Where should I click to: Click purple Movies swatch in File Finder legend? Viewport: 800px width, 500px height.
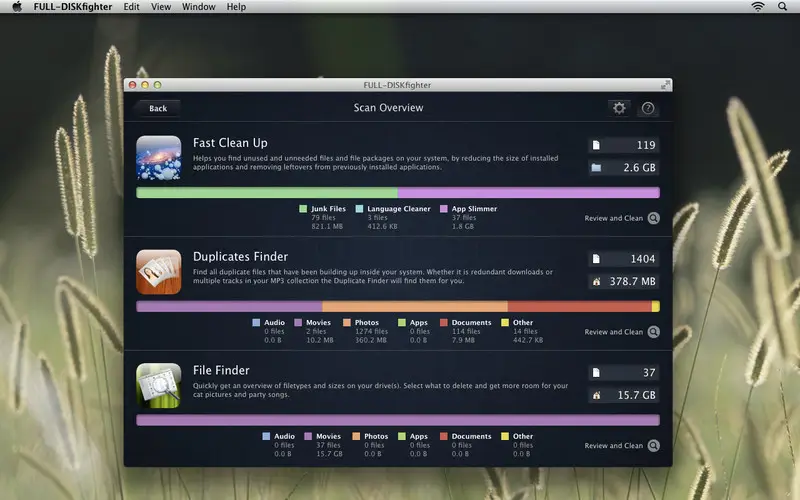coord(308,436)
